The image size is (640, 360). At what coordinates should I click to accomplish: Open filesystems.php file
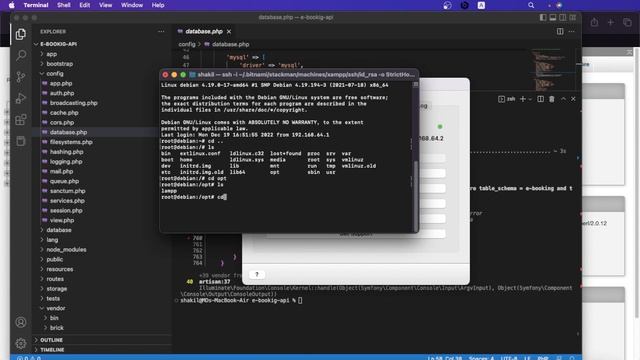point(71,142)
